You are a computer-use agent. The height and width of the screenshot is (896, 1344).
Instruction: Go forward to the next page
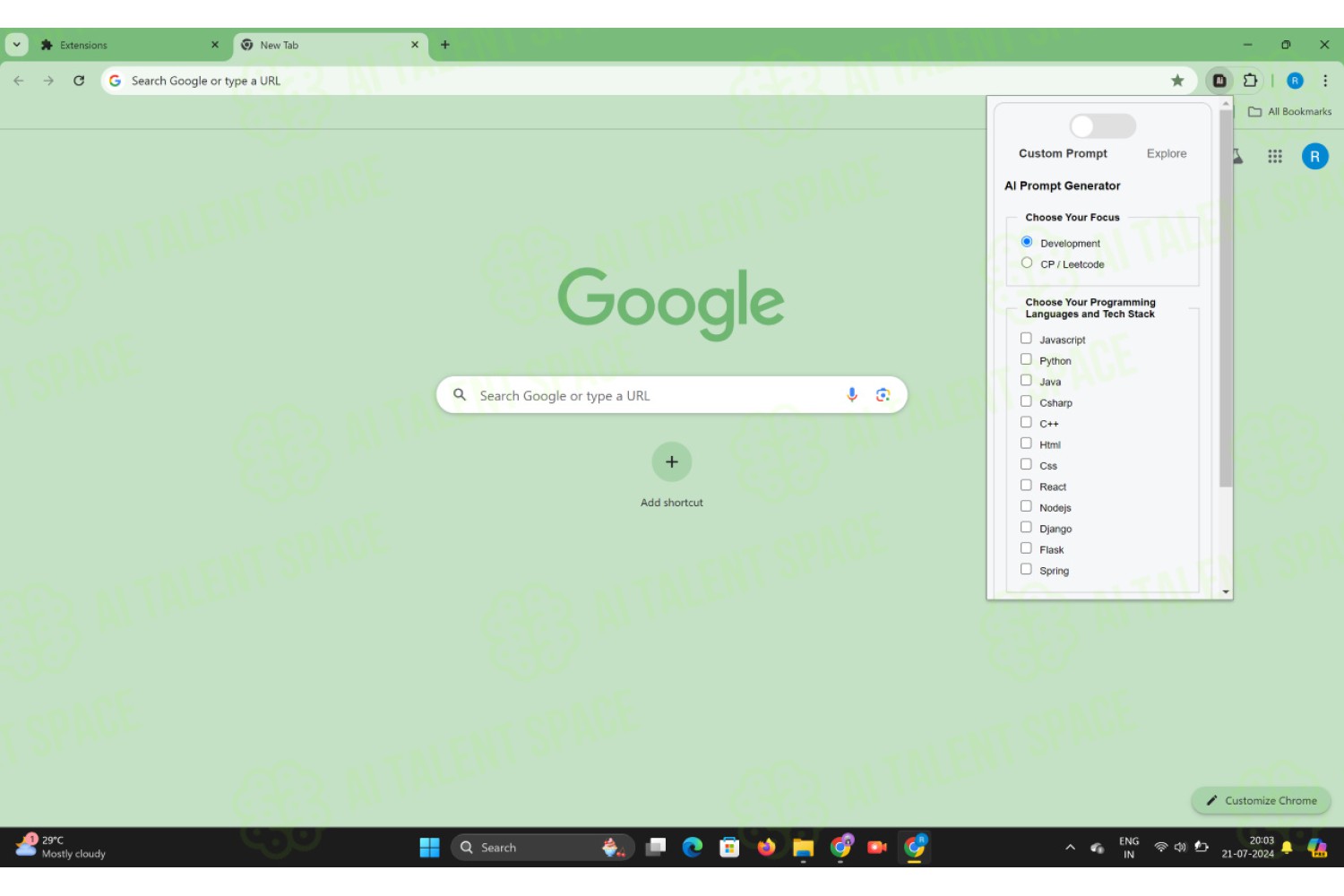(48, 81)
